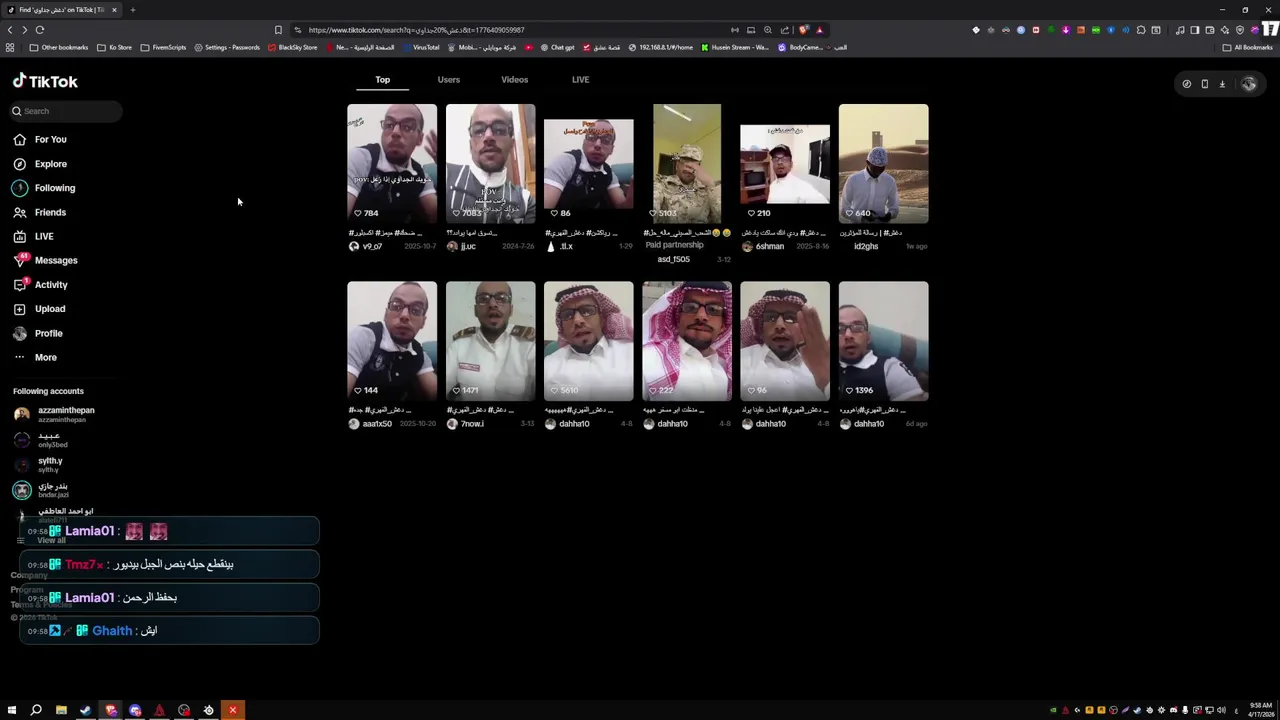Open the Ko Store bookmark
The width and height of the screenshot is (1280, 720).
pos(115,47)
